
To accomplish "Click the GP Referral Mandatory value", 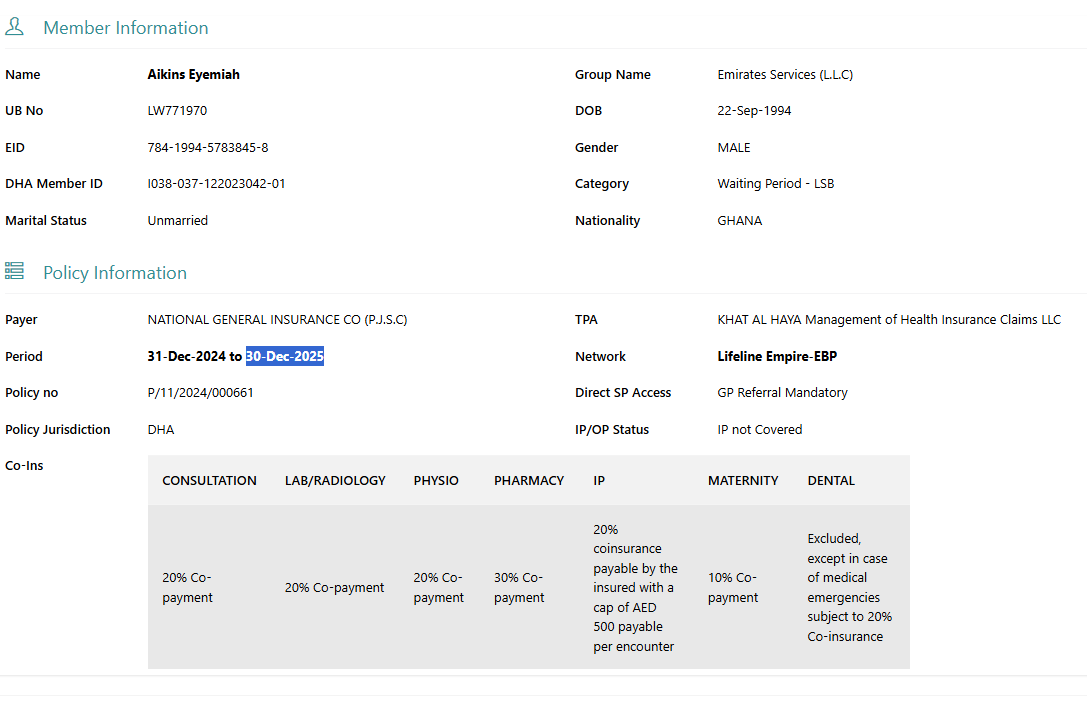I will (782, 393).
